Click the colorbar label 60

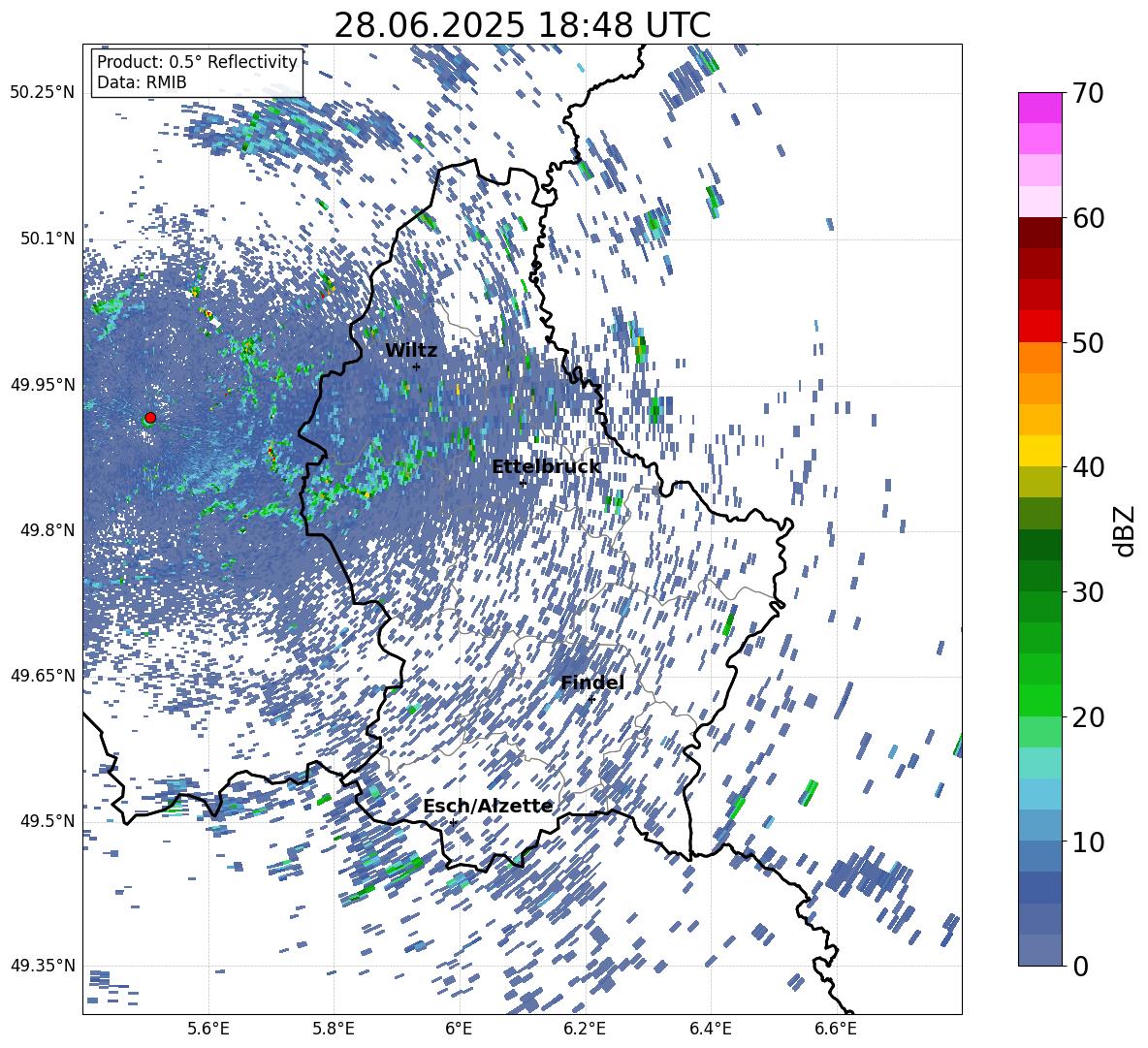tap(1088, 218)
